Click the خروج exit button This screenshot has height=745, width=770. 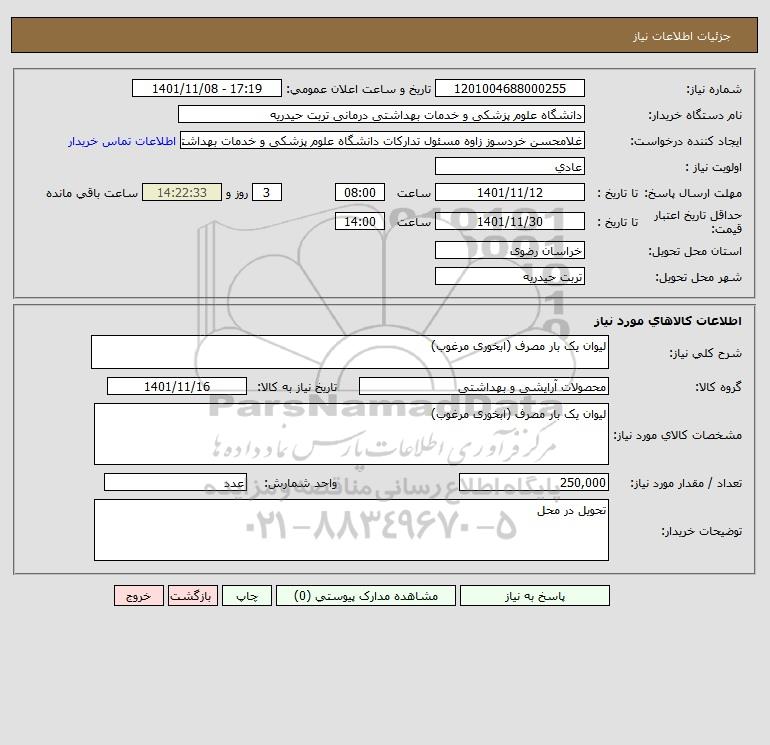tap(138, 596)
